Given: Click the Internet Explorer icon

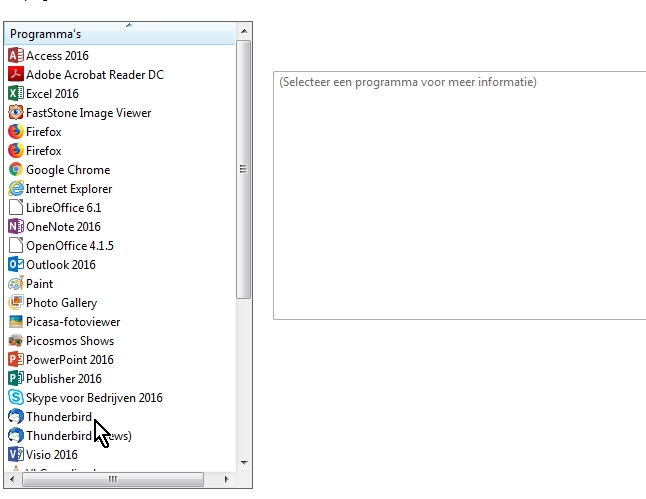Looking at the screenshot, I should click(x=15, y=189).
